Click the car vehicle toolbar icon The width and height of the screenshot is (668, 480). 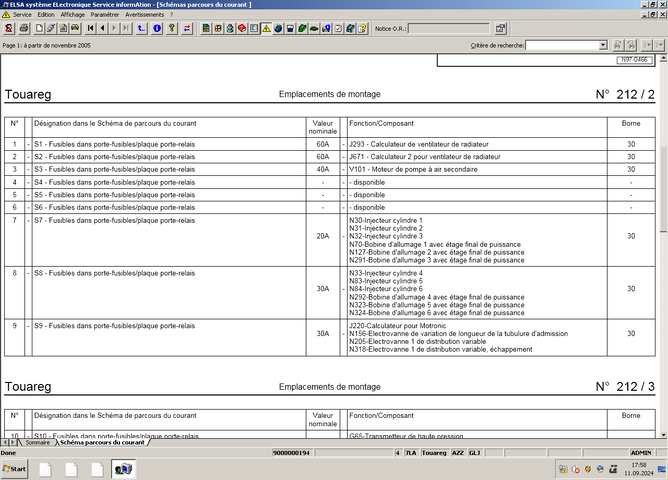[75, 29]
